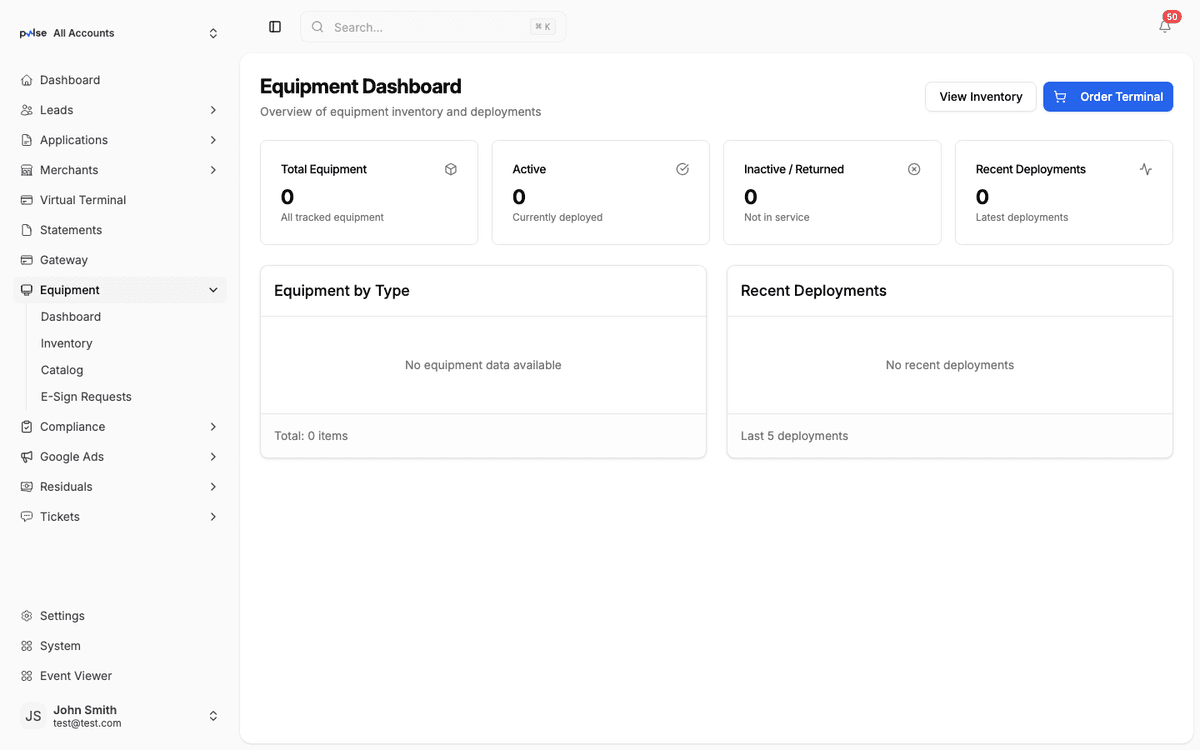
Task: Collapse the Equipment section chevron
Action: (x=212, y=289)
